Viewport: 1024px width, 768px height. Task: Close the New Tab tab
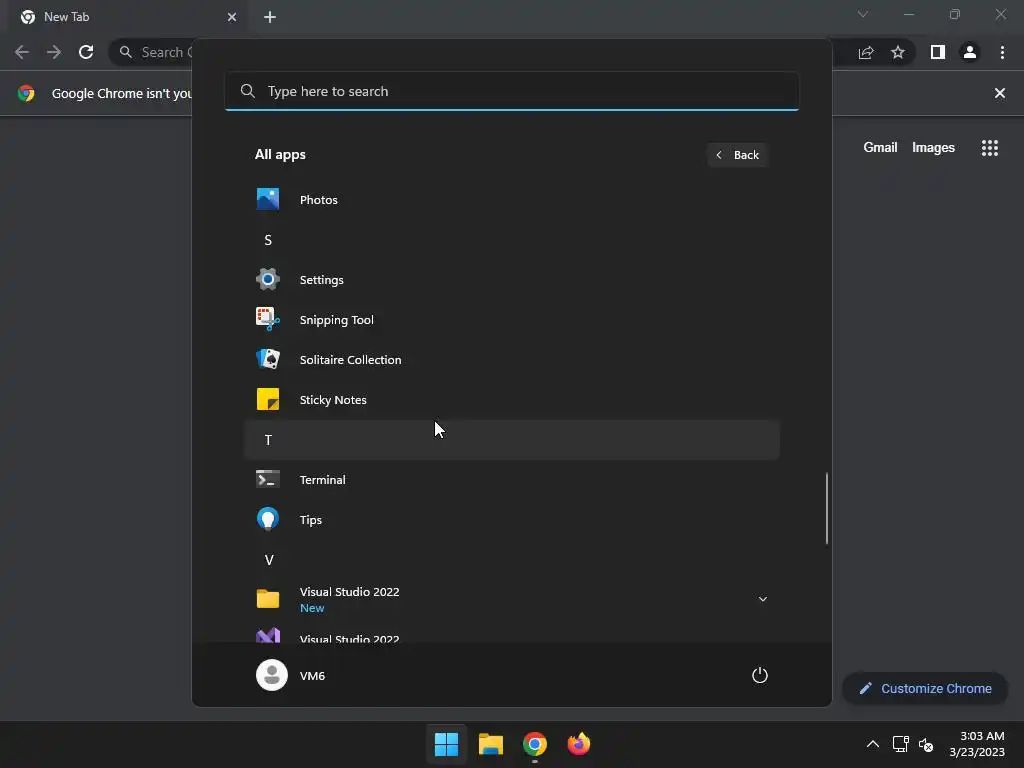coord(232,17)
